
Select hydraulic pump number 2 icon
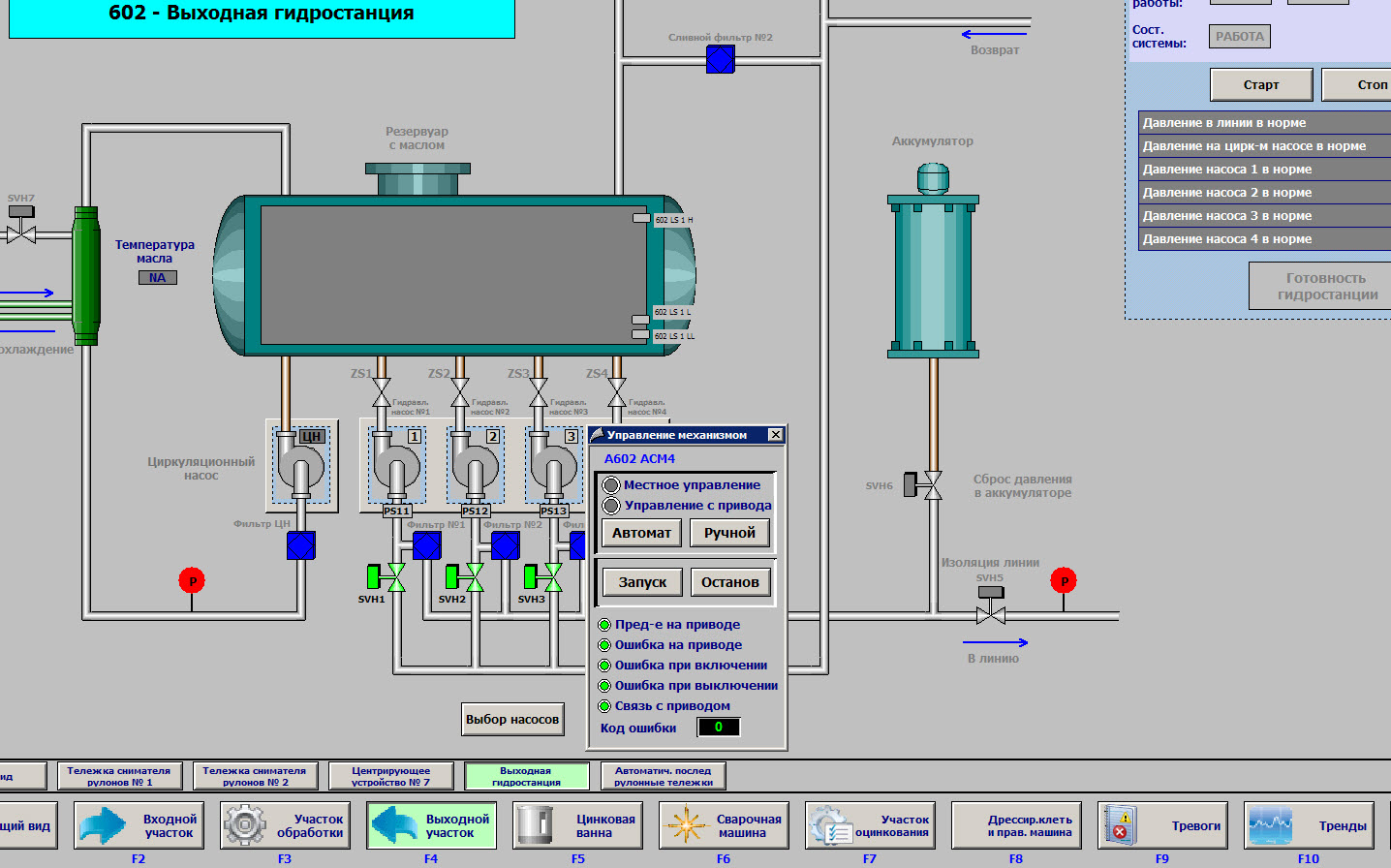(x=475, y=467)
